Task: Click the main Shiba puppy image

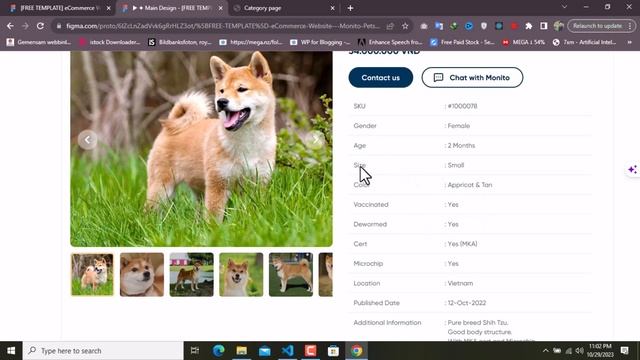Action: (202, 149)
